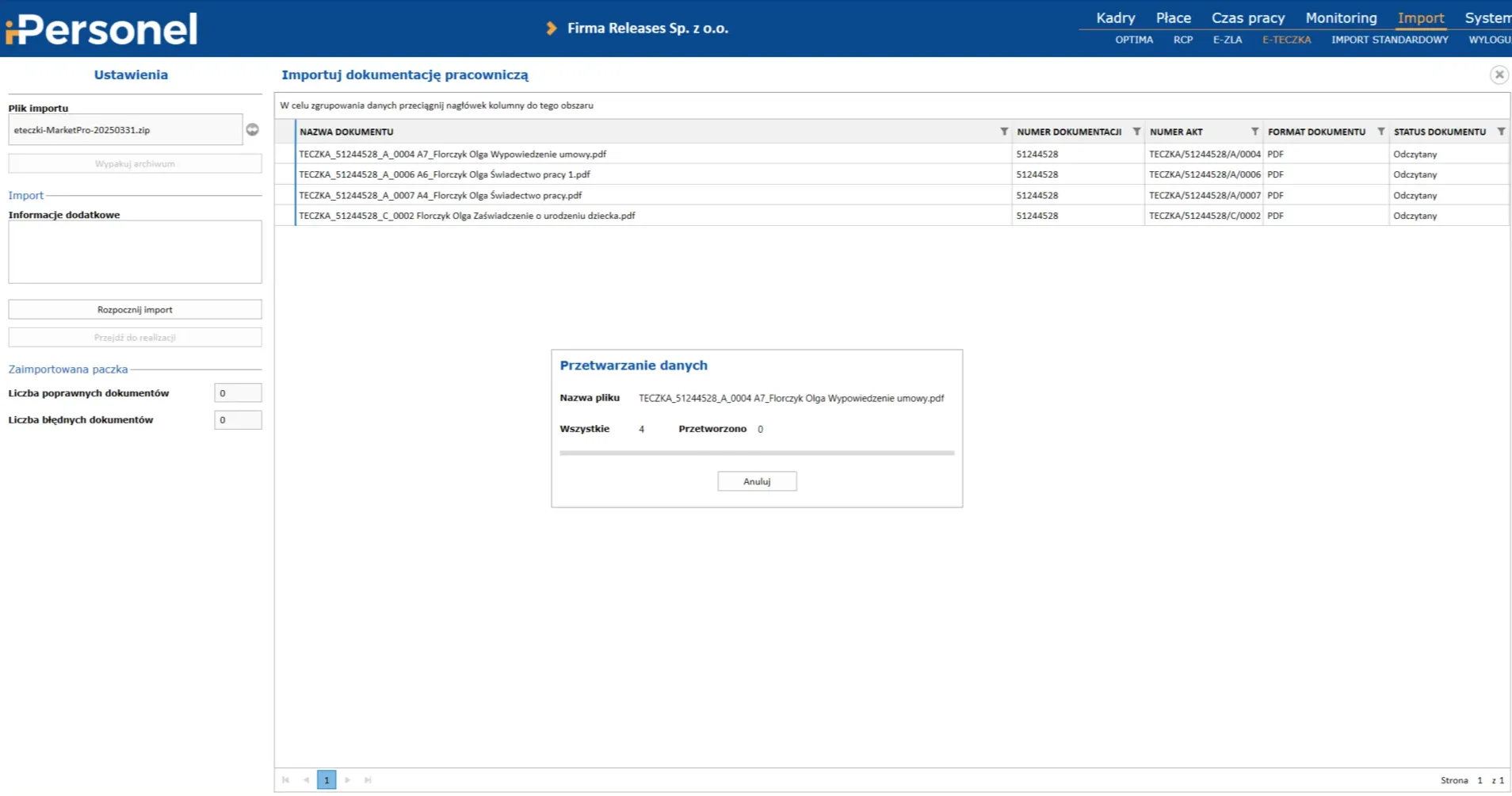Viewport: 1512px width, 796px height.
Task: Switch to Import standardowy tab
Action: tap(1389, 40)
